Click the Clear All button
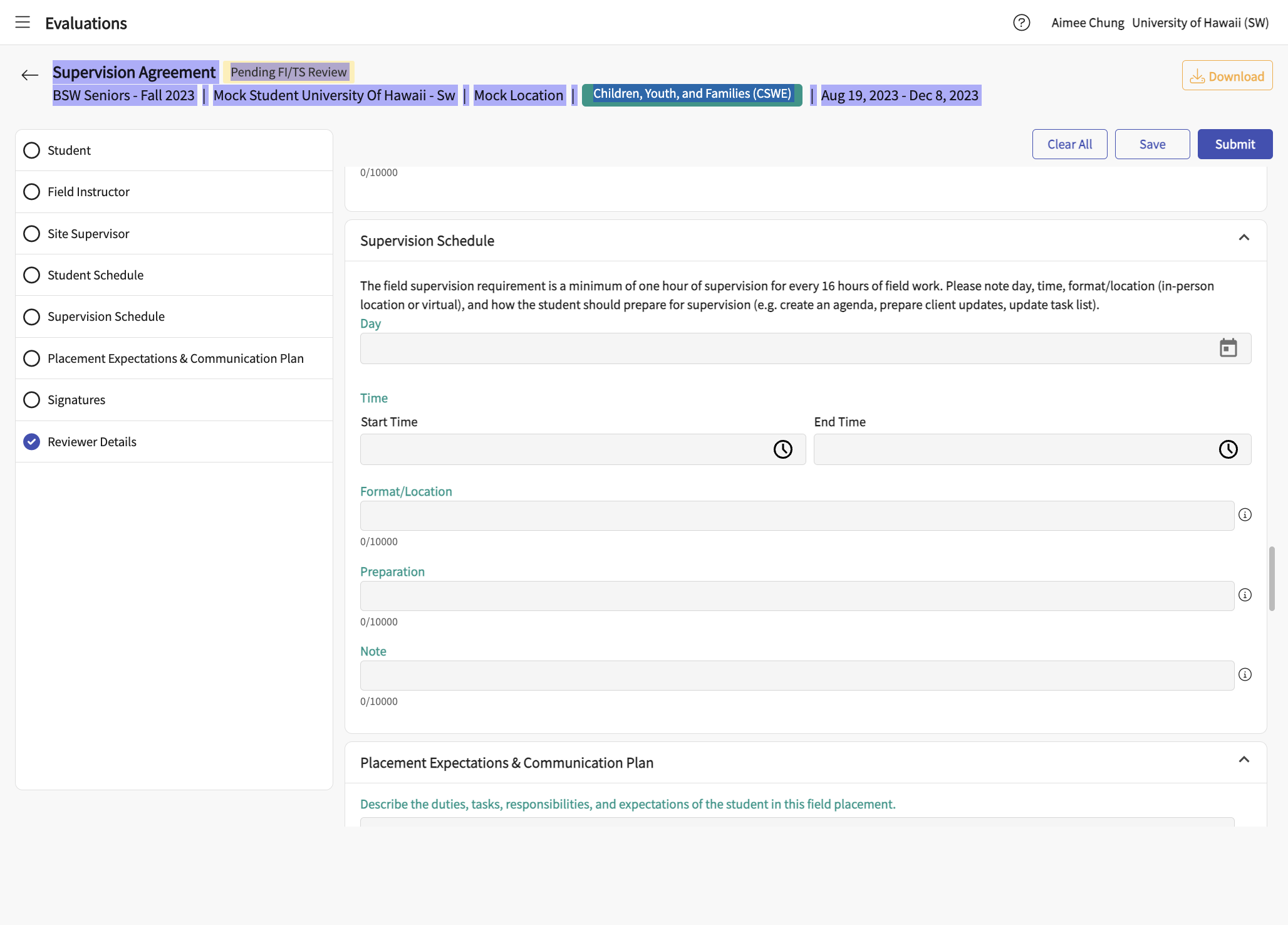 (x=1069, y=144)
